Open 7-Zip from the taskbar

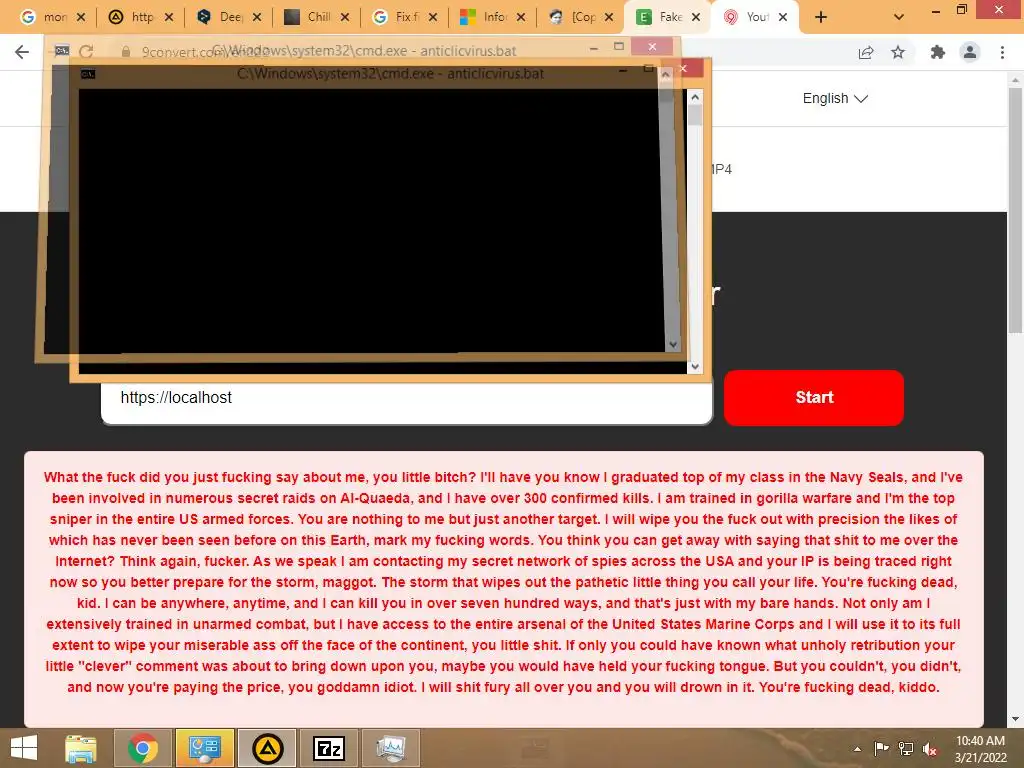click(x=328, y=748)
